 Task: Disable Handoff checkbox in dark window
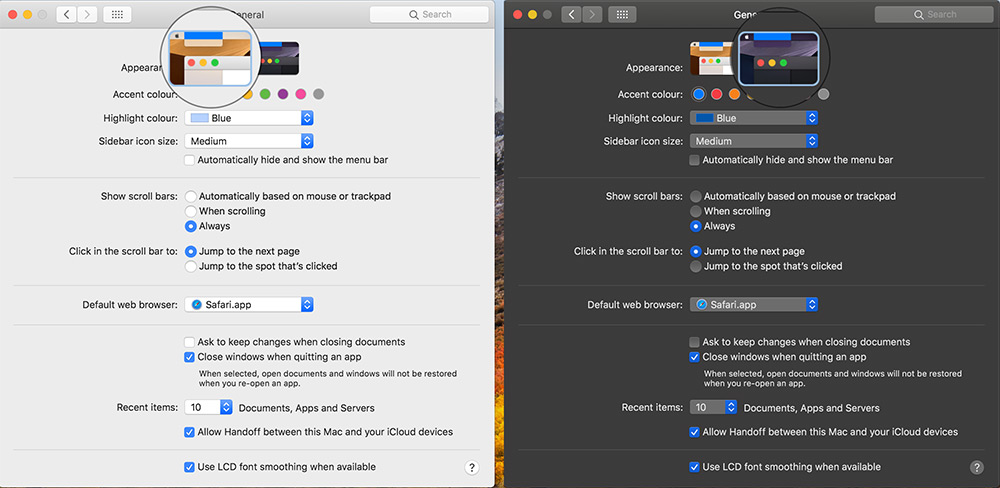(694, 433)
